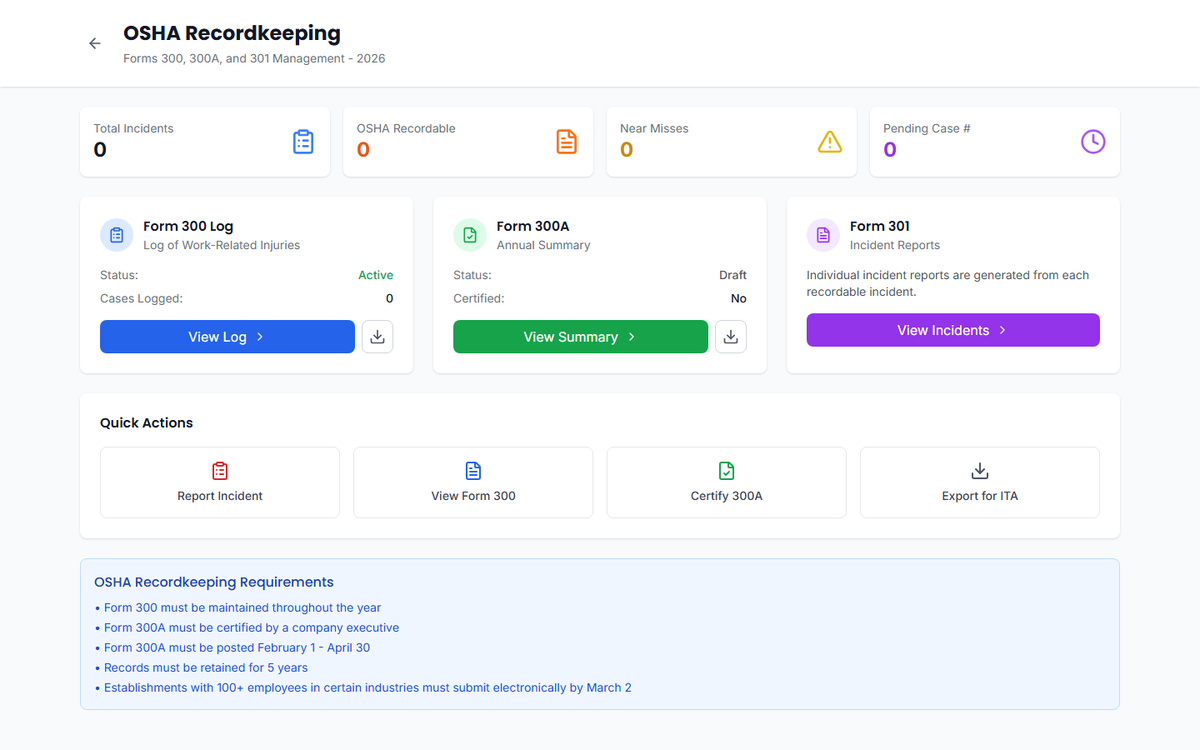The width and height of the screenshot is (1200, 750).
Task: Click the Form 301 purple document icon
Action: pyautogui.click(x=823, y=235)
